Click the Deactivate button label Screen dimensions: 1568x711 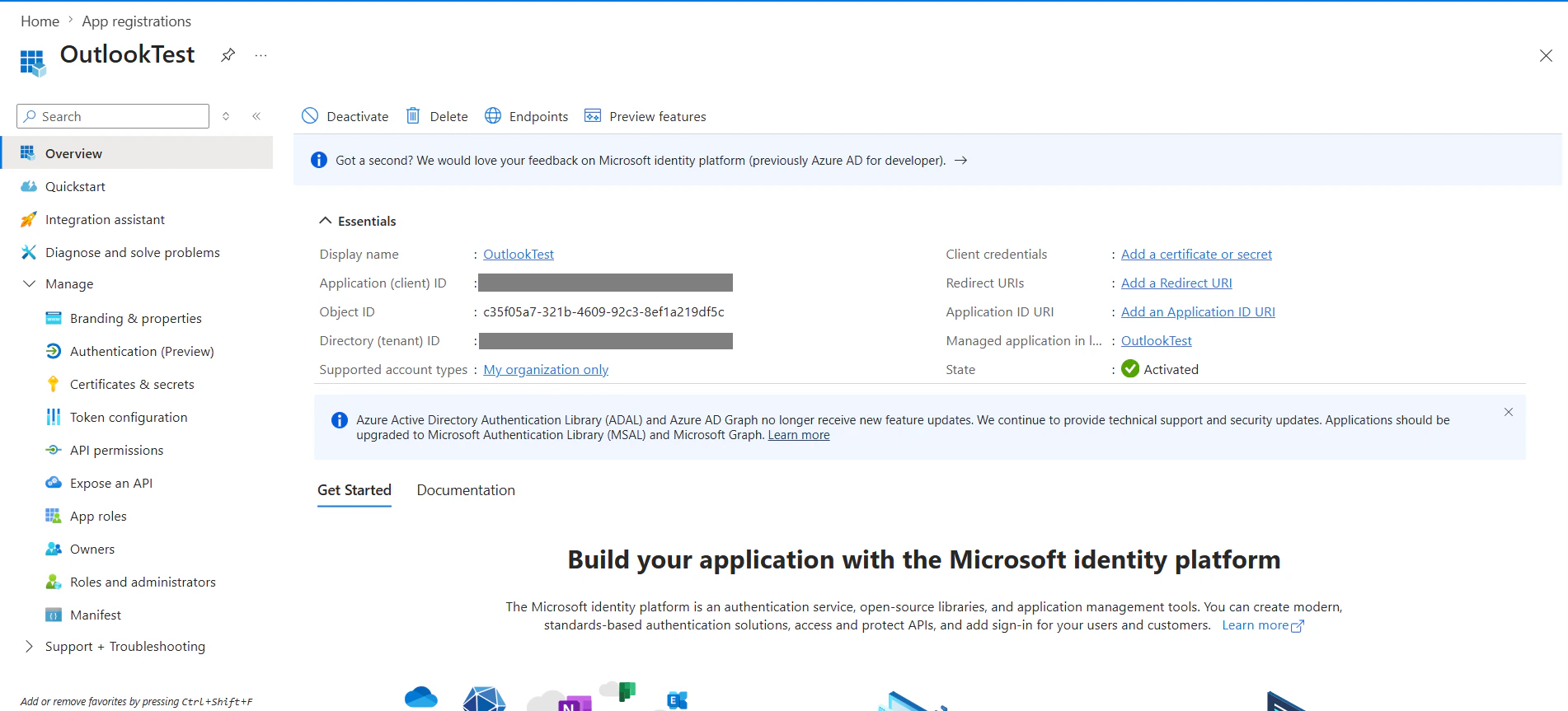[x=358, y=117]
